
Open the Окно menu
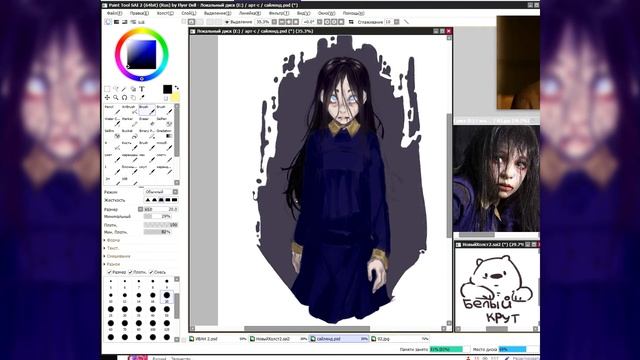click(x=326, y=13)
